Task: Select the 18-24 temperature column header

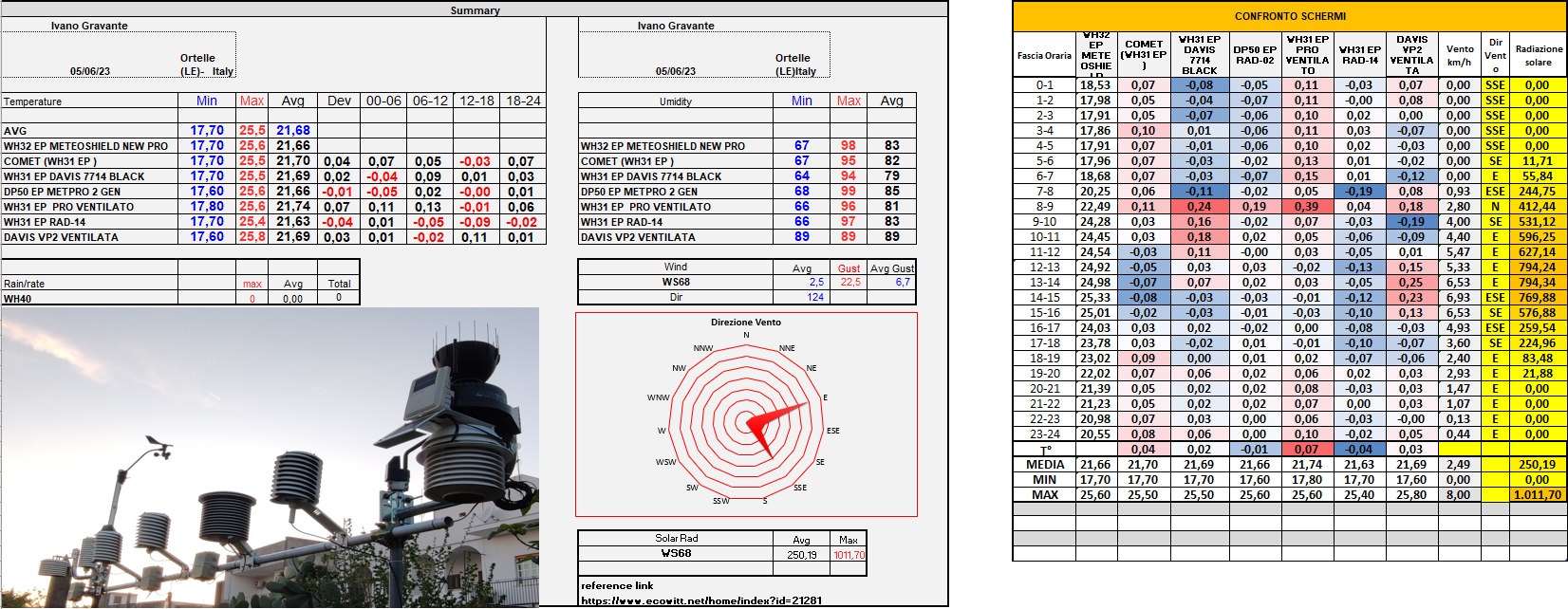Action: coord(523,101)
